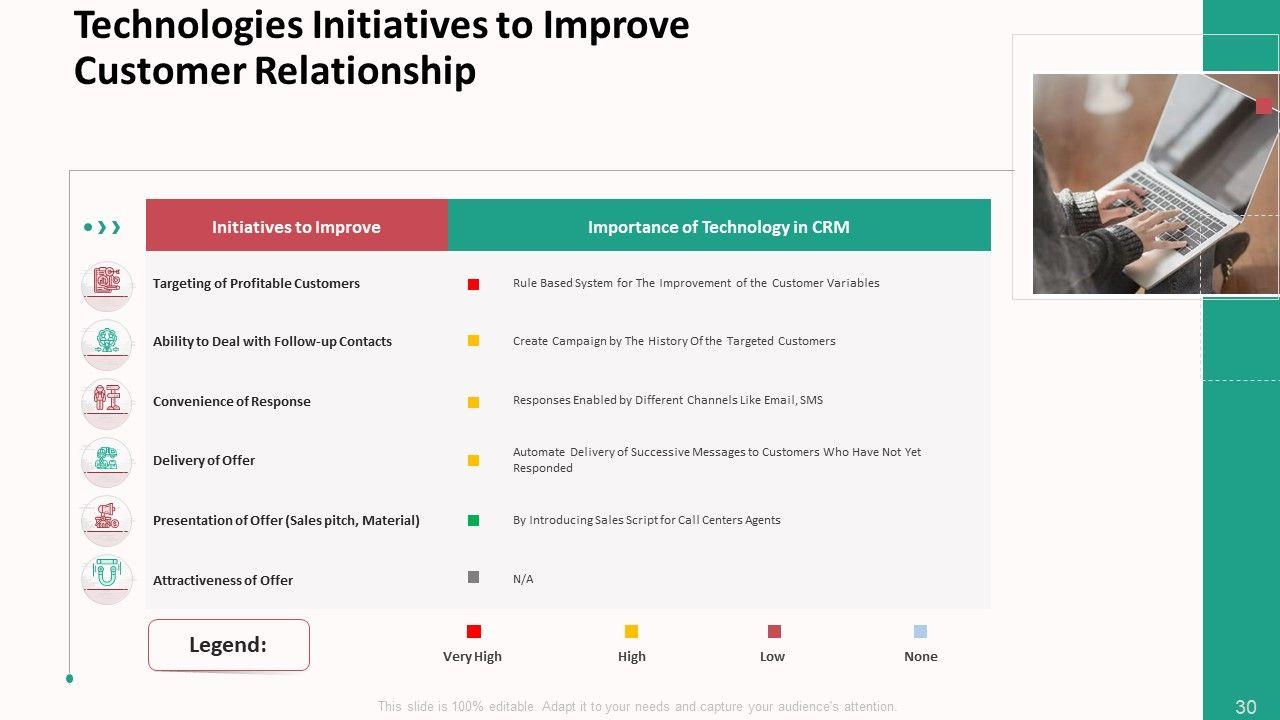Click the text Convenience of Response
1280x720 pixels.
(x=232, y=401)
